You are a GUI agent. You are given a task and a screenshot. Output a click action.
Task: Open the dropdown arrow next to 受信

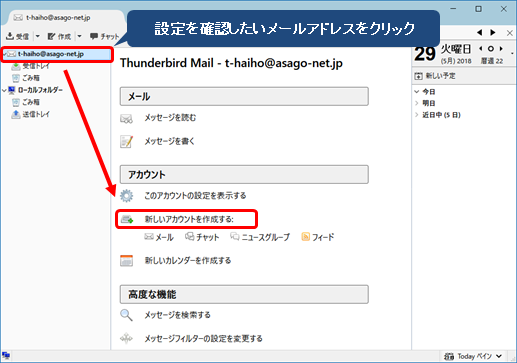[x=38, y=36]
